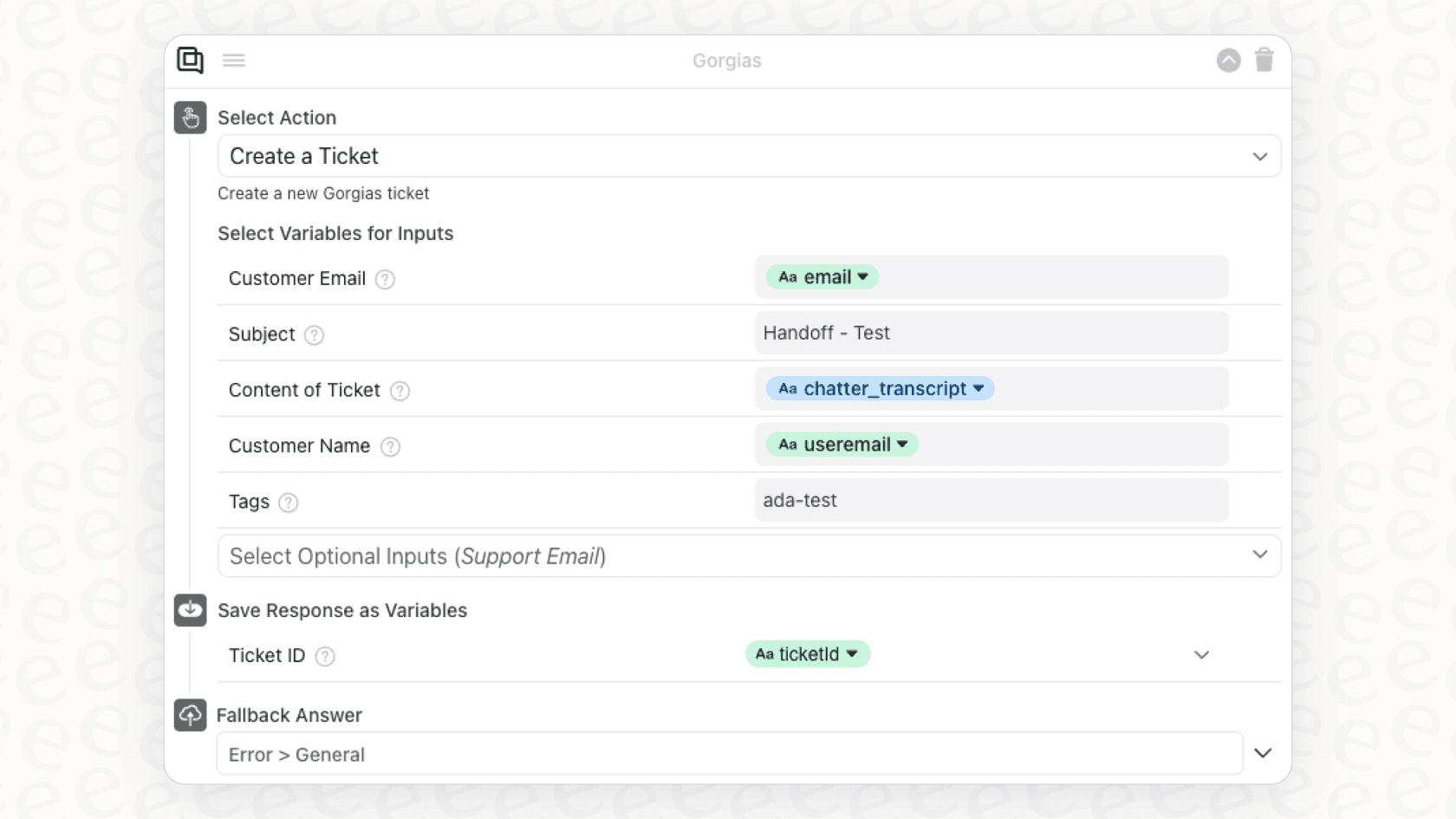1456x819 pixels.
Task: Click the help icon beside Tags
Action: point(289,503)
